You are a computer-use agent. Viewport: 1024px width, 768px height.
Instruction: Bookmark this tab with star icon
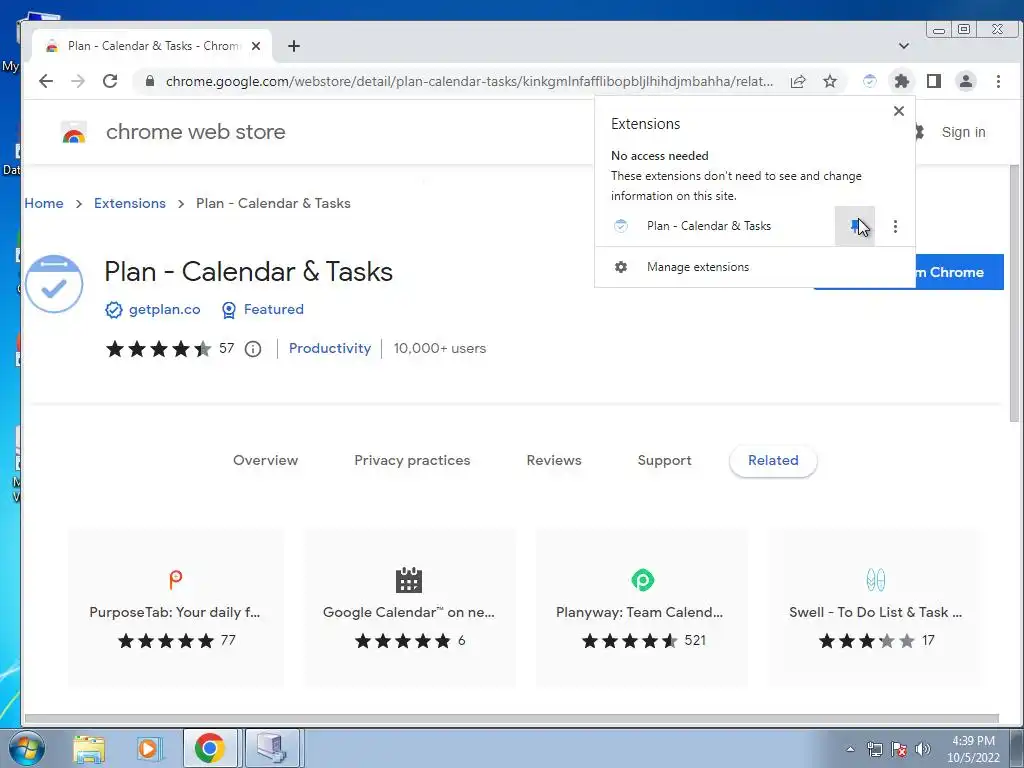pyautogui.click(x=829, y=81)
